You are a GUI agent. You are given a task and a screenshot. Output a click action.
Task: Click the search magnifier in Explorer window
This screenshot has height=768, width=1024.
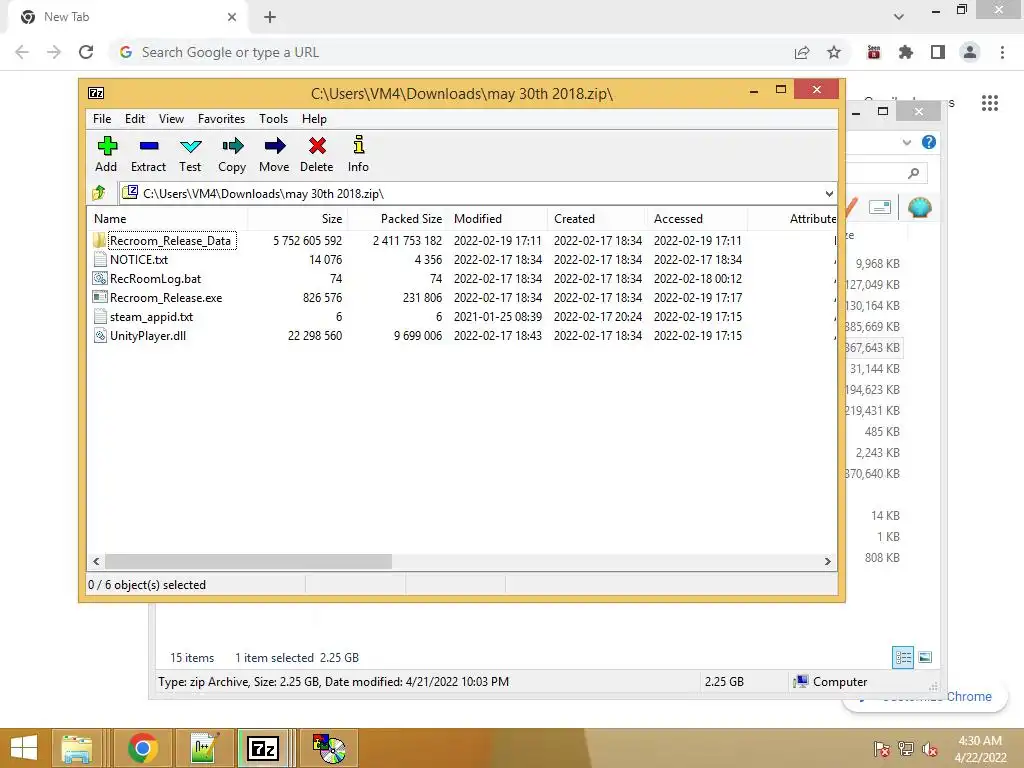914,173
